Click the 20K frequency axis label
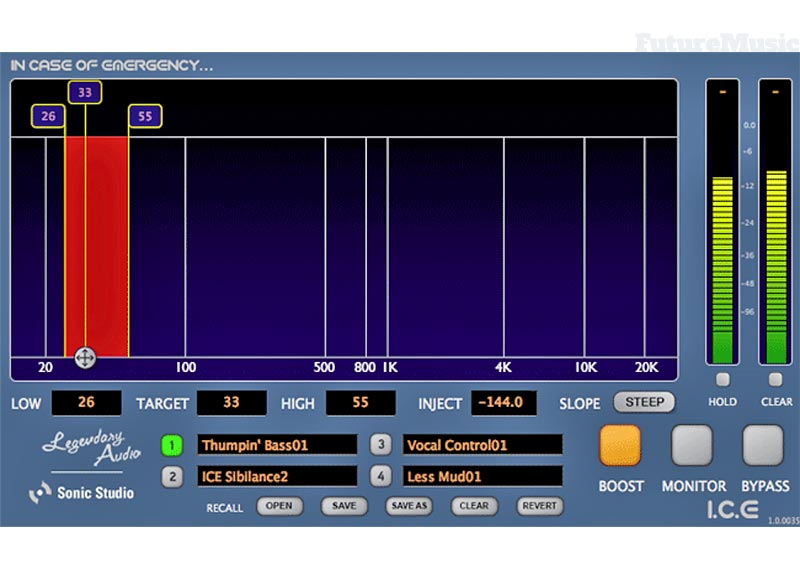The image size is (800, 580). point(646,367)
